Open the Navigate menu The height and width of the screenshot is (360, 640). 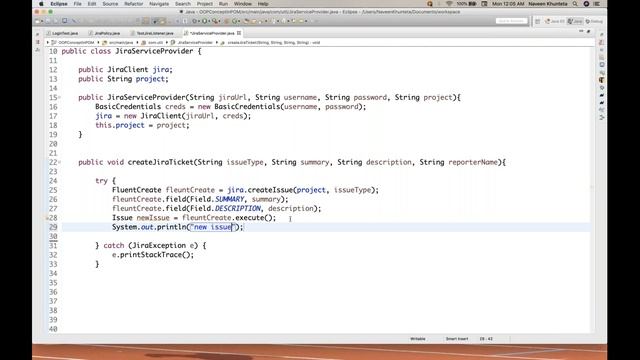[159, 4]
